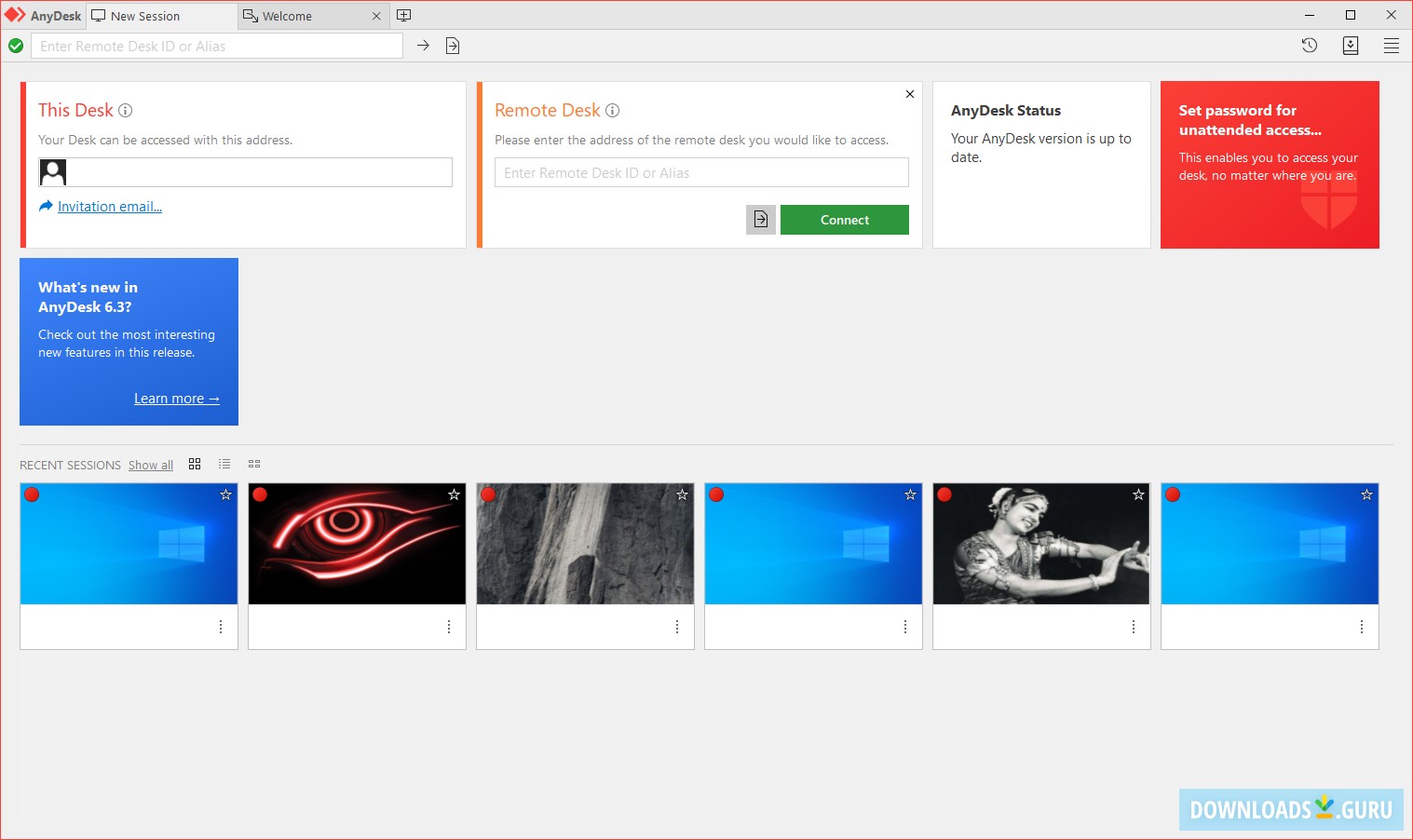Click the This Desk address field
Screen dimensions: 1413x840
(x=246, y=172)
